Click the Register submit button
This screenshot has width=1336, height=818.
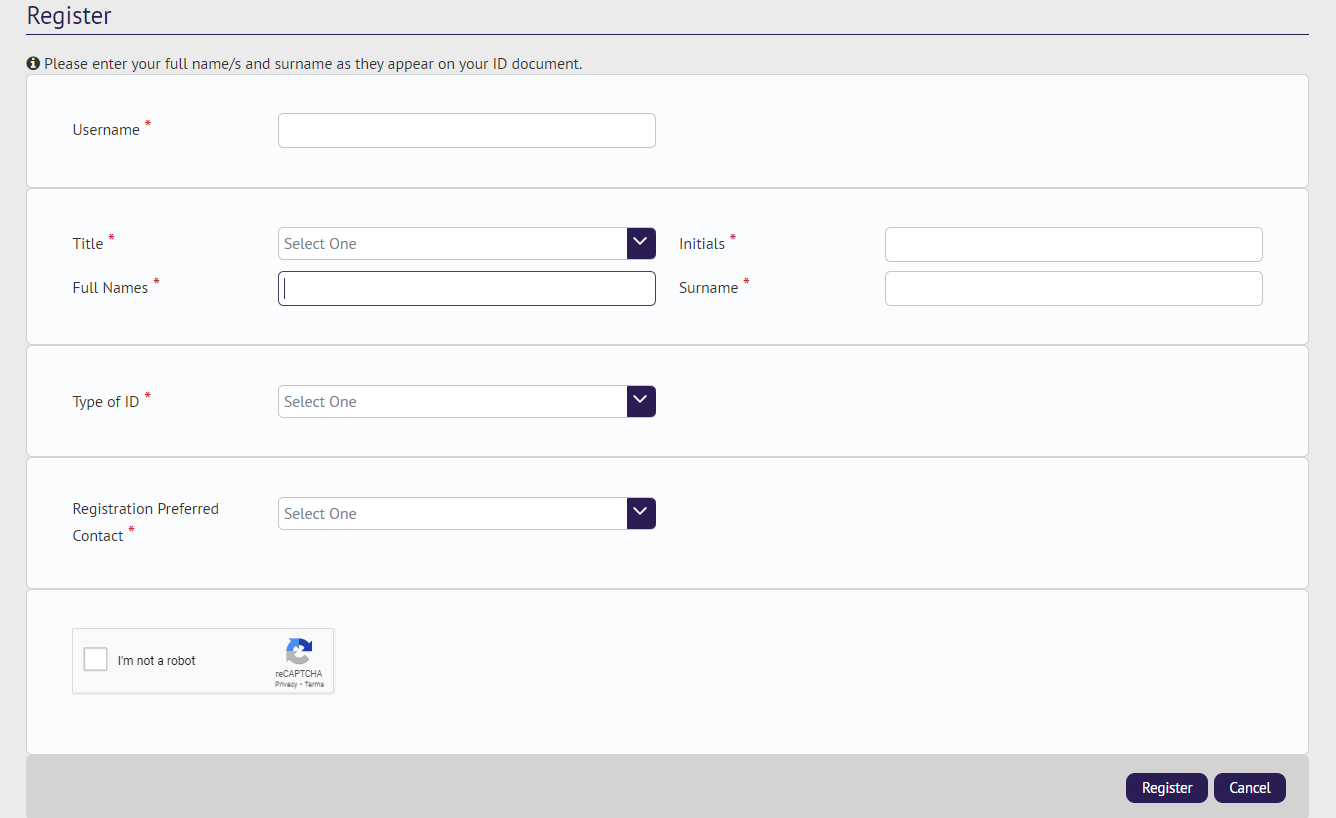coord(1166,788)
